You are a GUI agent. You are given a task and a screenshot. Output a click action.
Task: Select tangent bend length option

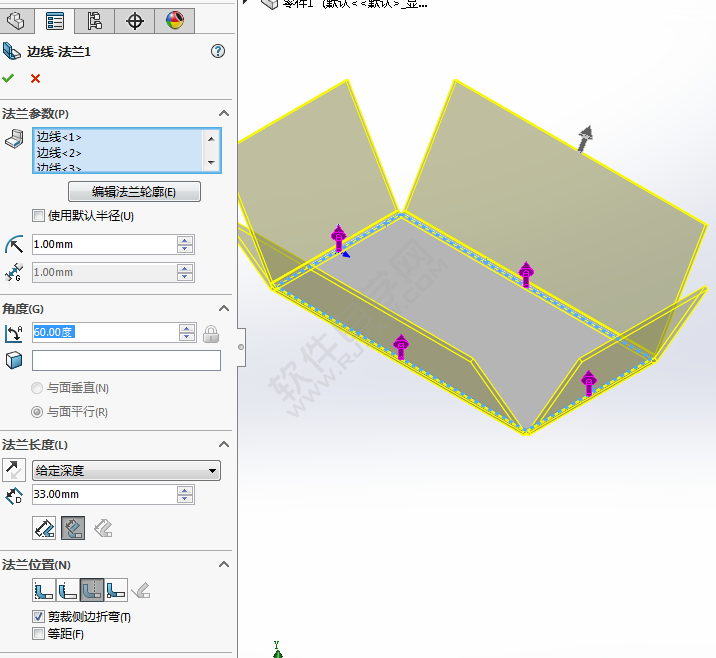tap(103, 528)
